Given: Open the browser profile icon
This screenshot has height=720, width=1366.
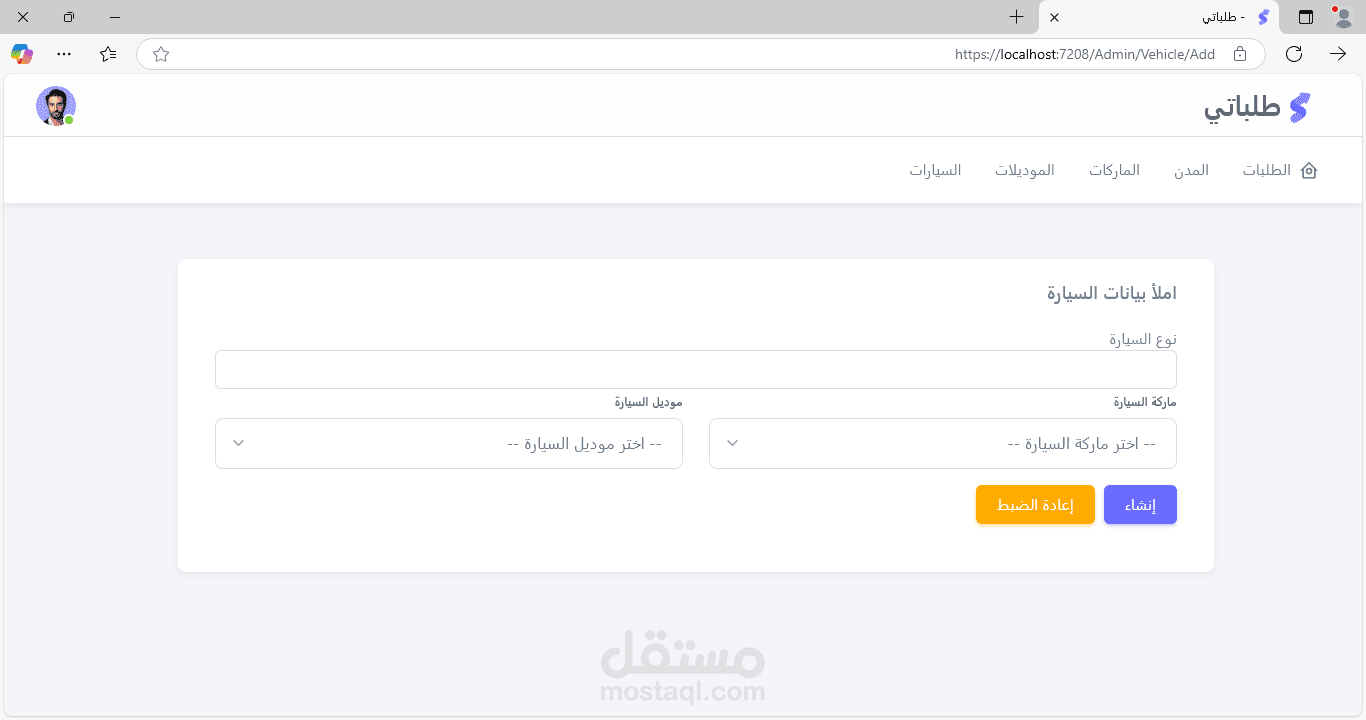Looking at the screenshot, I should point(1343,16).
